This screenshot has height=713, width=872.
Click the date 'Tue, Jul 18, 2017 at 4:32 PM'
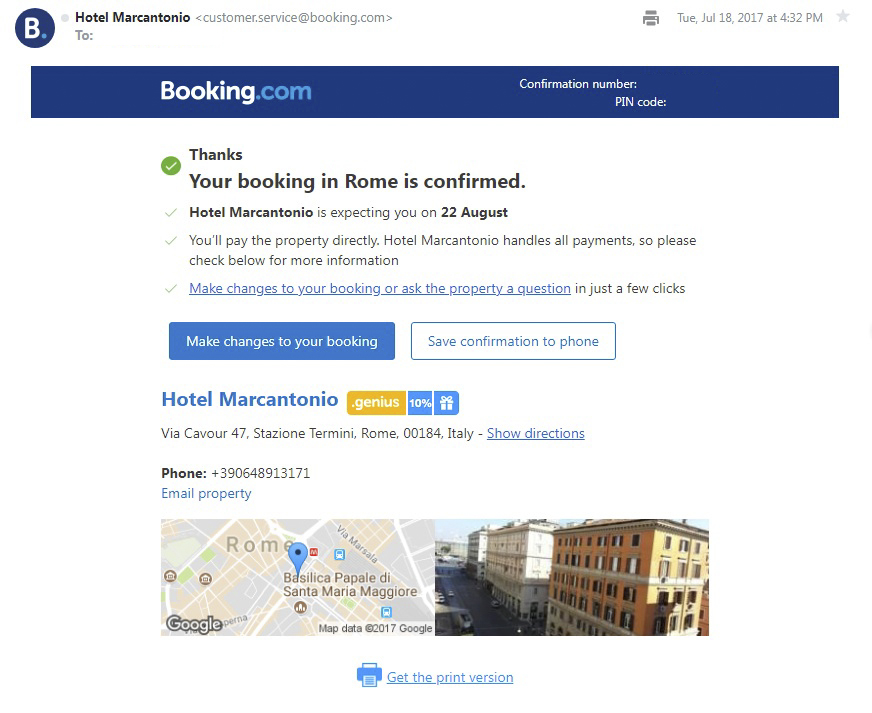pos(750,18)
